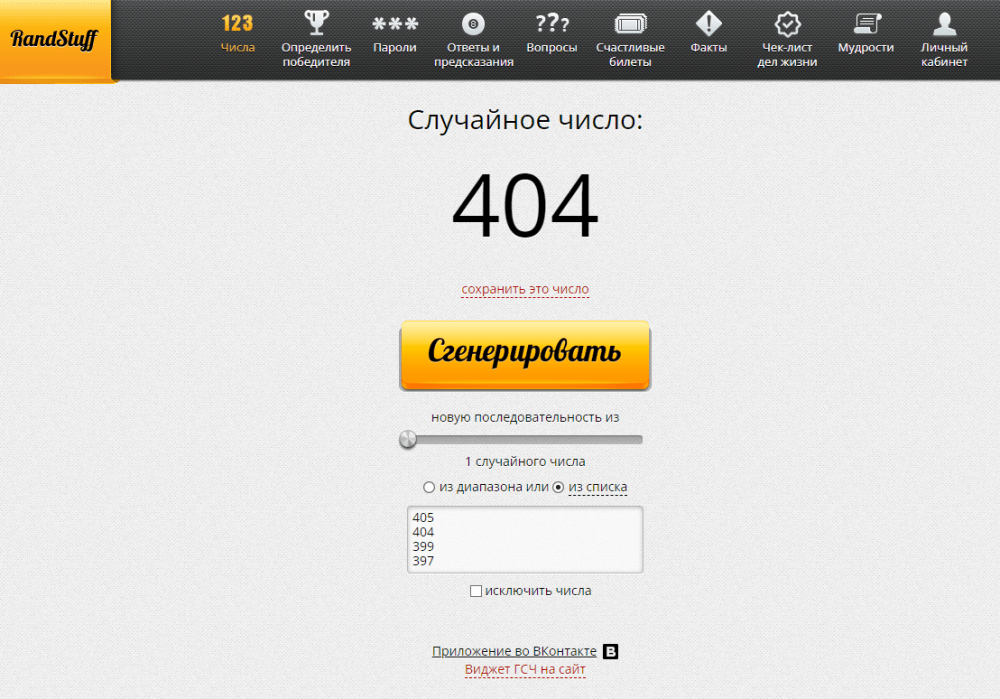Viewport: 1000px width, 699px height.
Task: Open Пароли via the asterisks icon
Action: click(x=395, y=24)
